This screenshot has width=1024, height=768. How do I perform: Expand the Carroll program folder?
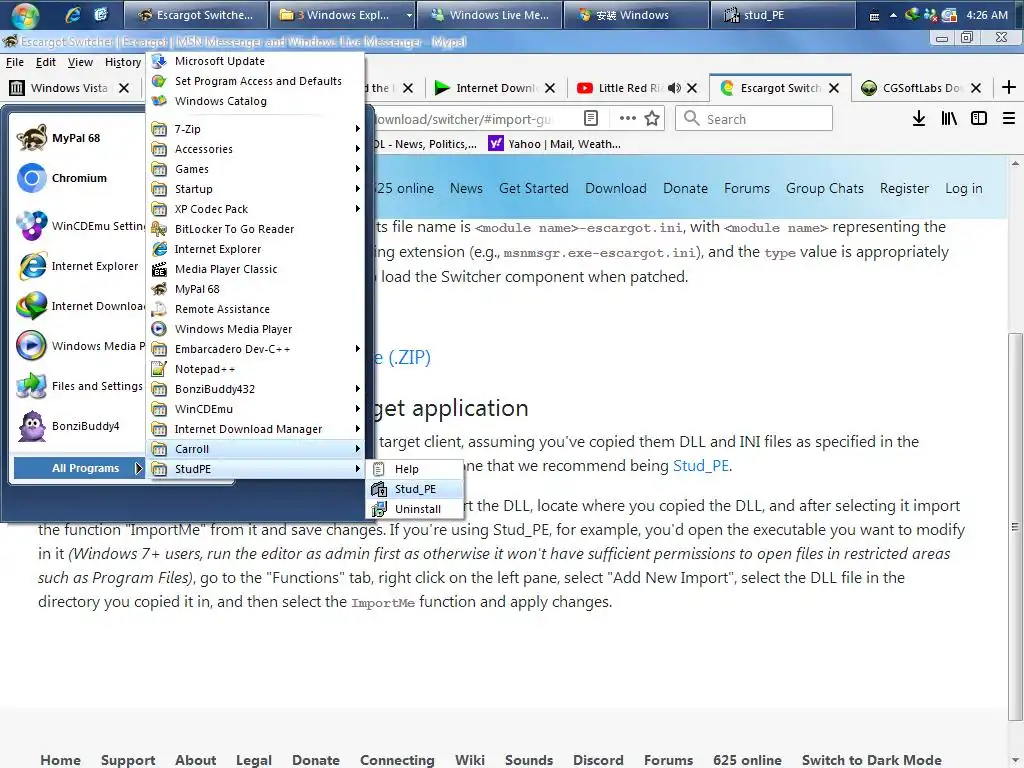tap(255, 449)
